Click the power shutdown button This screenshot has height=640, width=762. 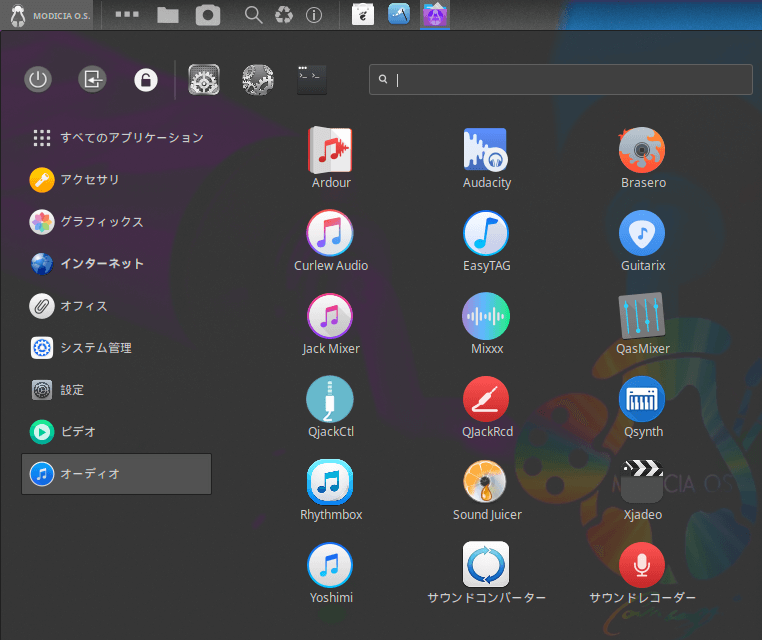38,80
